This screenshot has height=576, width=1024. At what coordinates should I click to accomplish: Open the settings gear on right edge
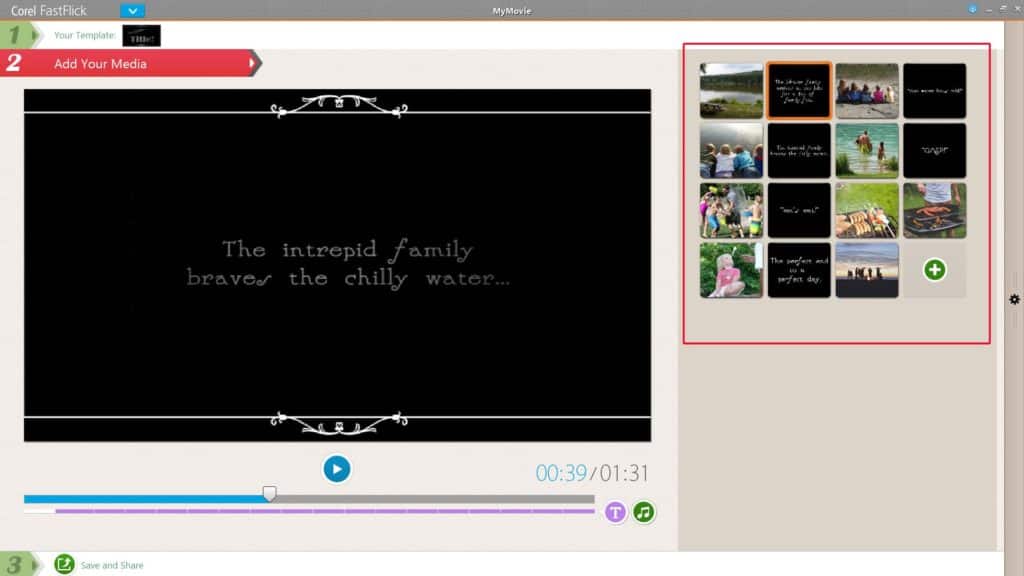[1014, 300]
